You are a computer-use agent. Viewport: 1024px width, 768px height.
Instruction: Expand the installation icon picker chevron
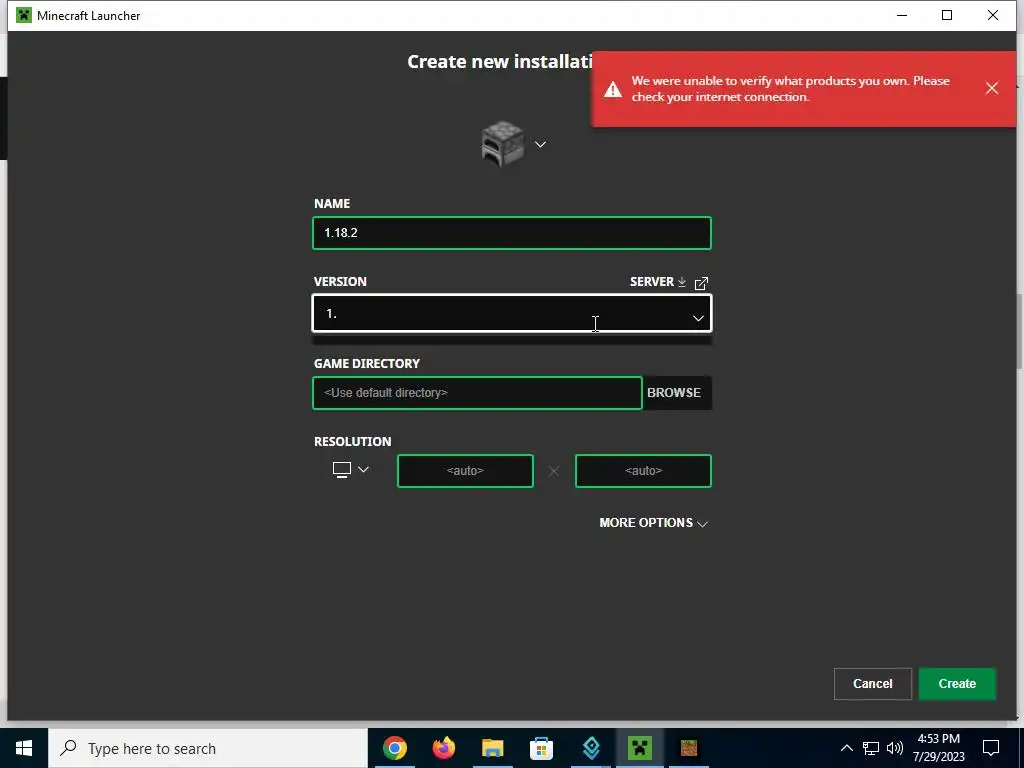click(x=540, y=144)
